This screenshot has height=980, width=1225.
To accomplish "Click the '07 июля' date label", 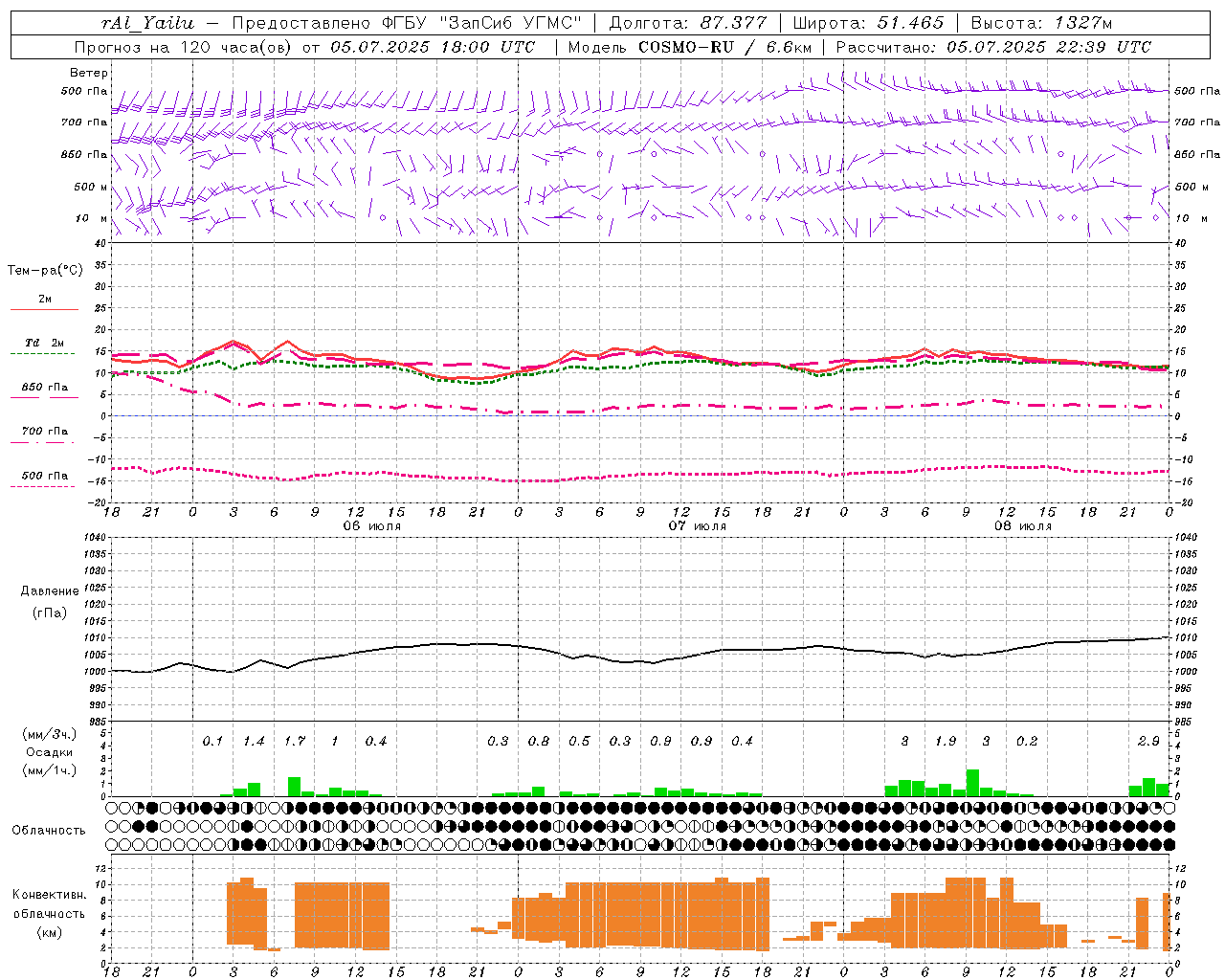I will (698, 526).
